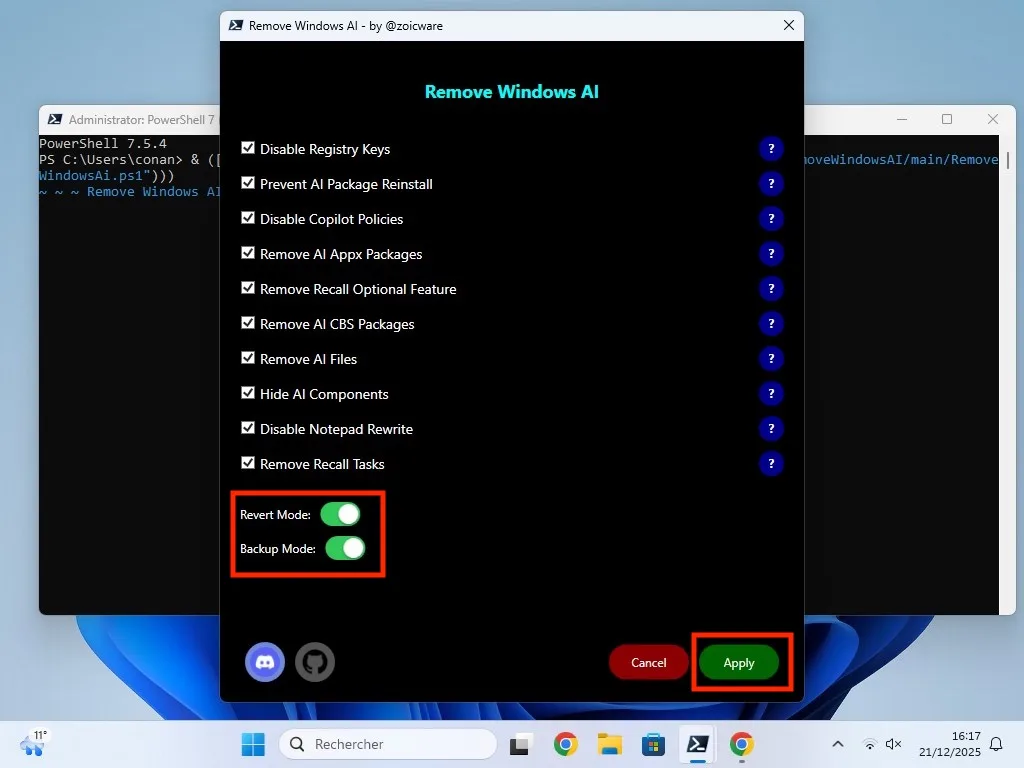1024x768 pixels.
Task: Open network Wi-Fi status in tray
Action: click(869, 744)
